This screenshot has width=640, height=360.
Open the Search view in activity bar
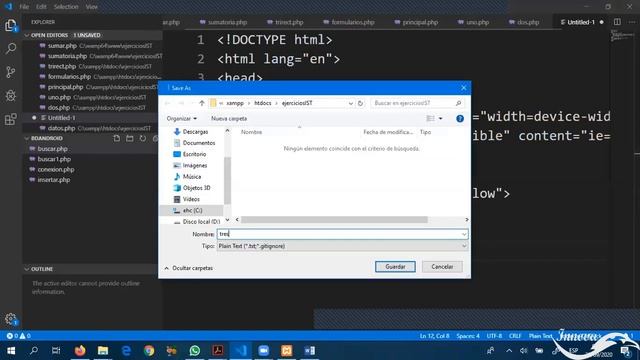coord(11,49)
